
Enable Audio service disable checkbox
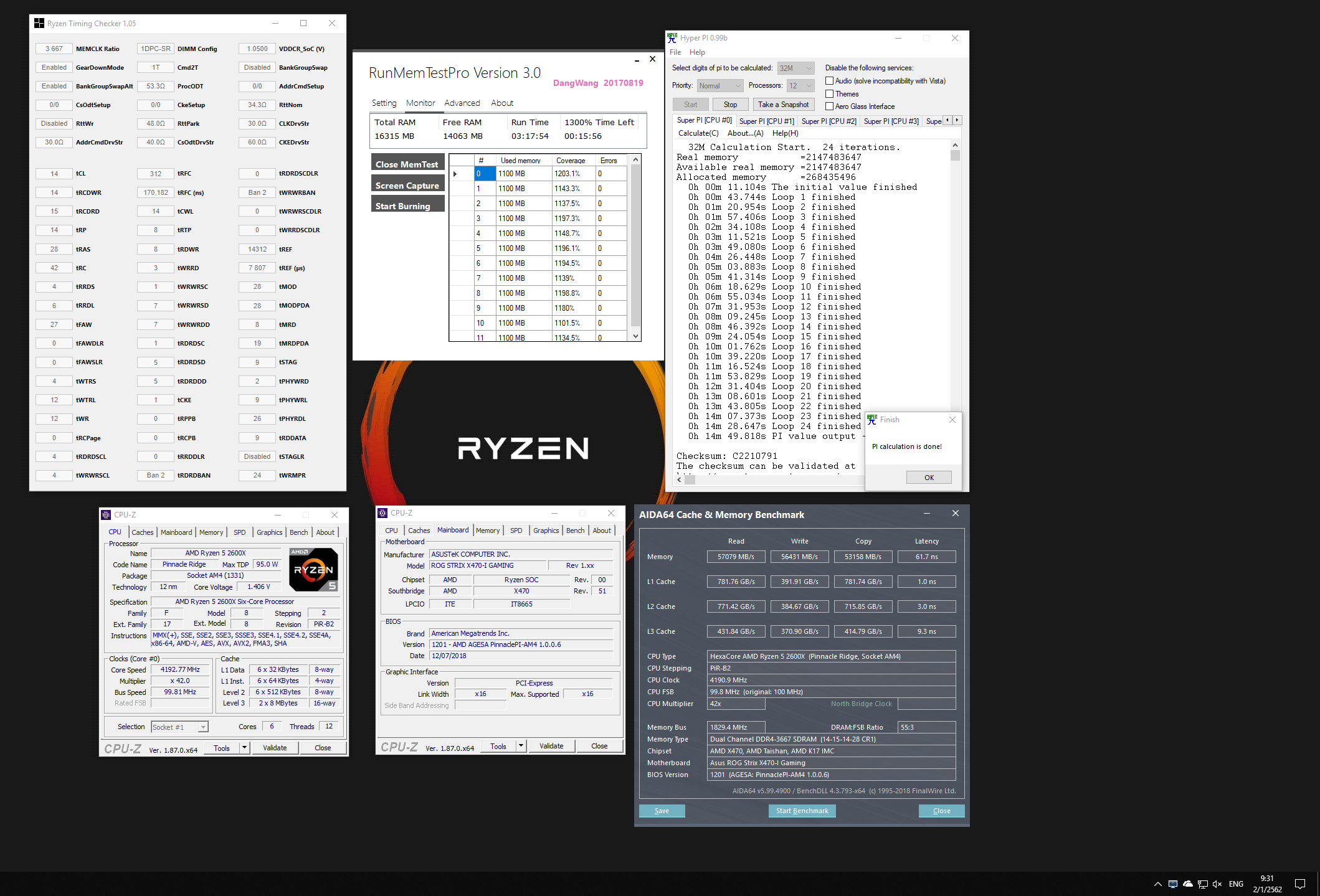coord(829,81)
